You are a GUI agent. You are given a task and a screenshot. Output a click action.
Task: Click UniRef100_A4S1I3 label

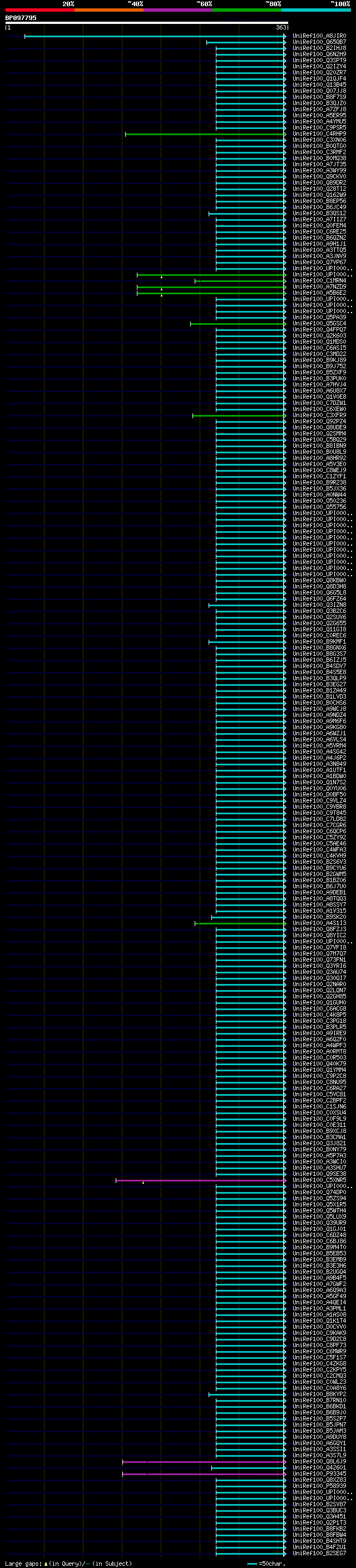319,923
